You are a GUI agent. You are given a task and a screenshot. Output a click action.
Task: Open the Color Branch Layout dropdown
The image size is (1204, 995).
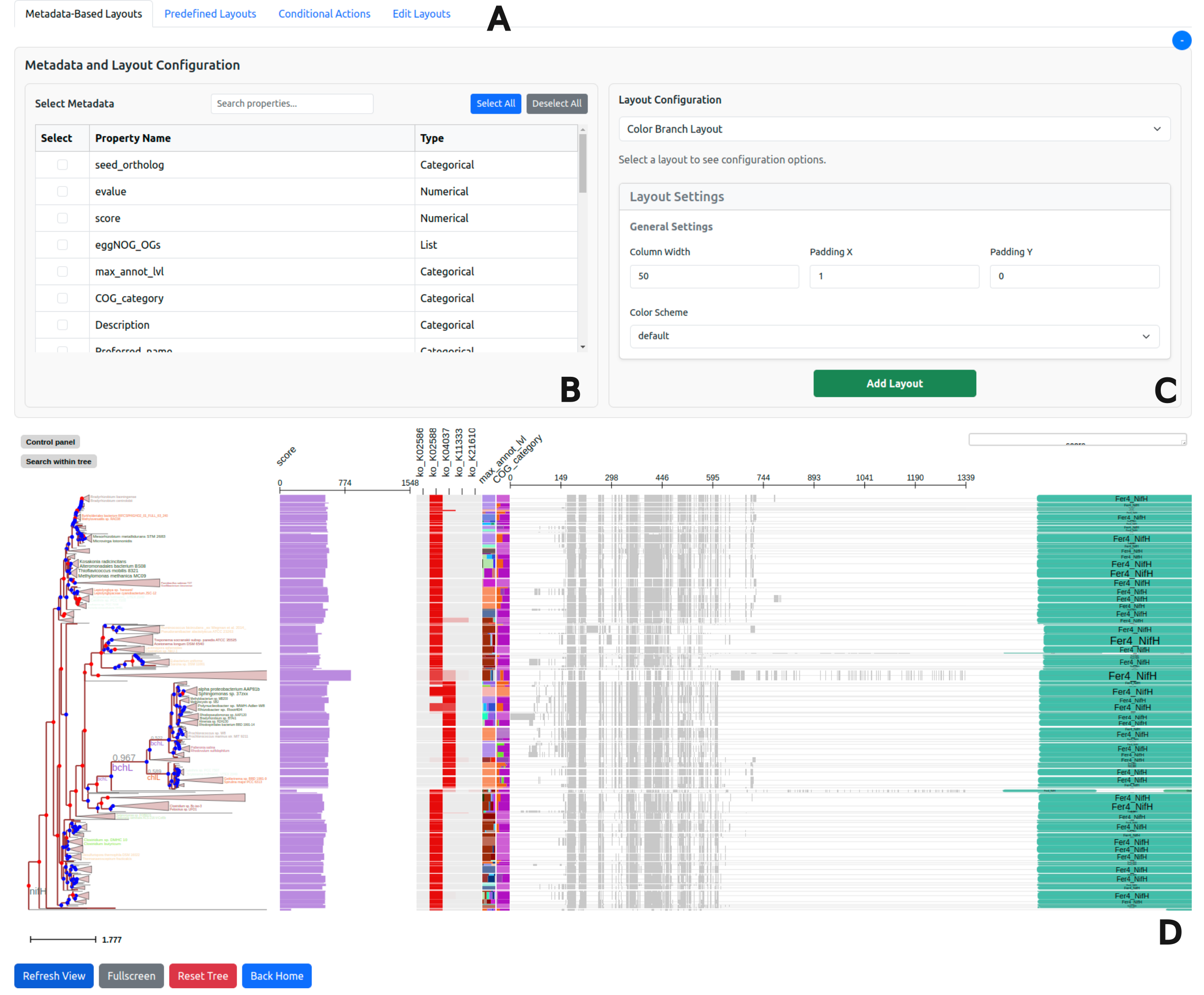(x=894, y=130)
